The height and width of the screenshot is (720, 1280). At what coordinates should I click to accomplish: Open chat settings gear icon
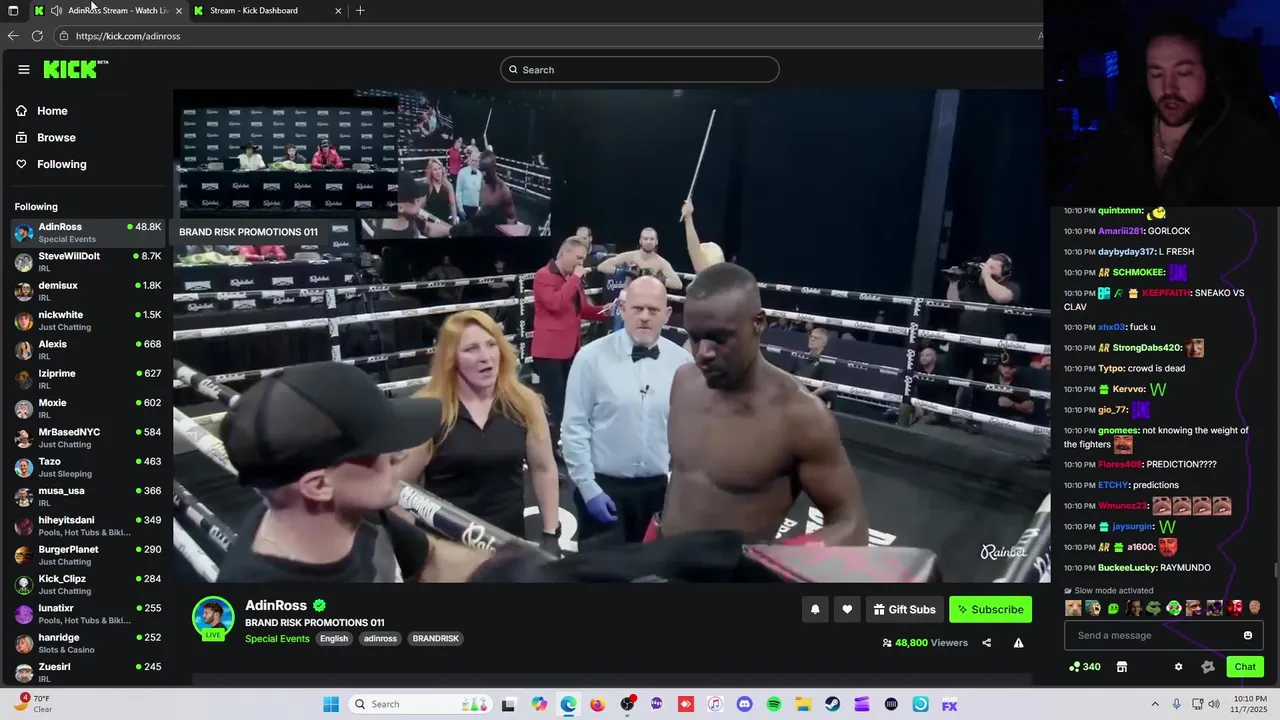pyautogui.click(x=1178, y=667)
